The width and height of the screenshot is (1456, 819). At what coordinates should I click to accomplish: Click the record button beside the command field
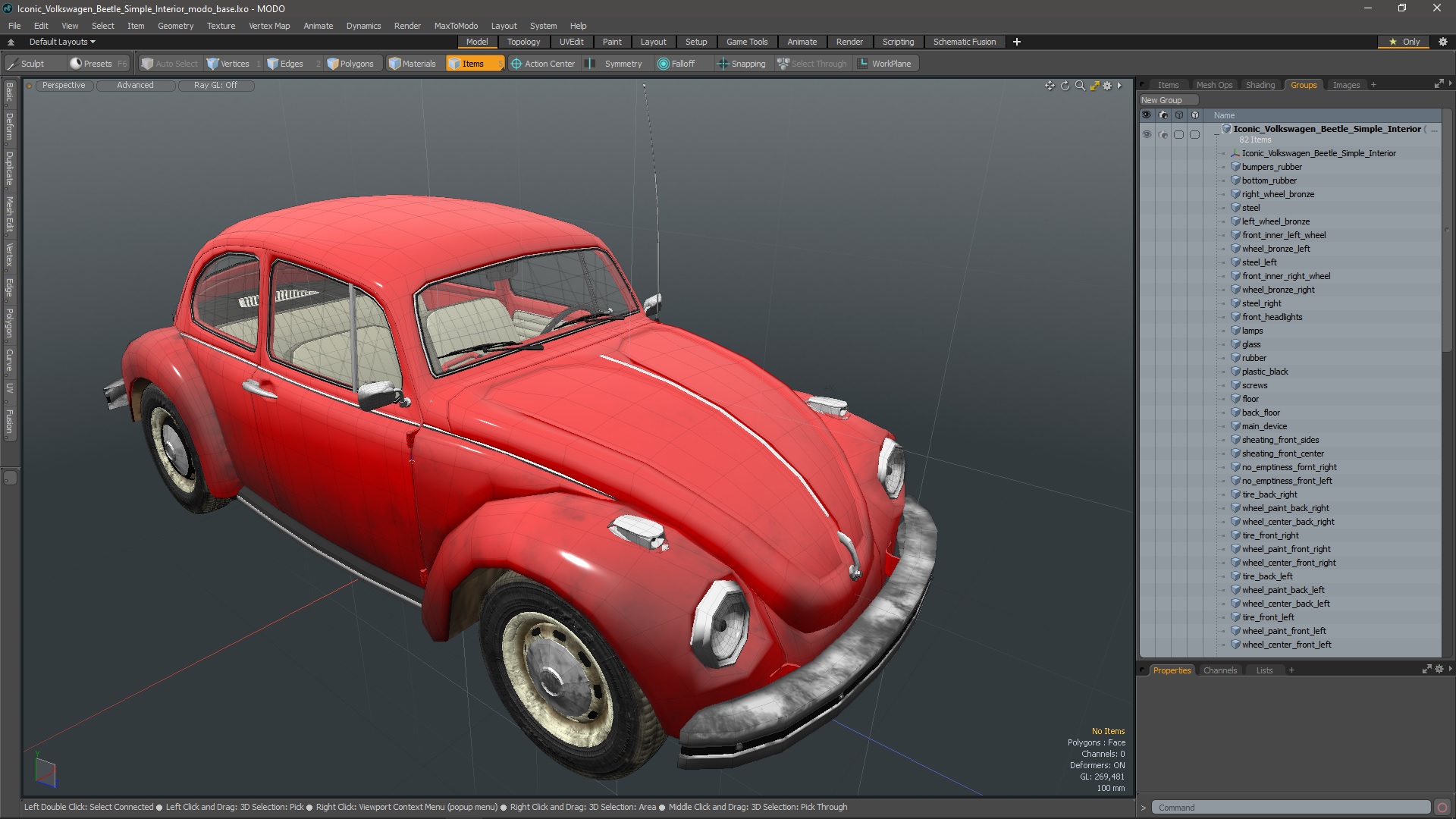[x=1442, y=808]
